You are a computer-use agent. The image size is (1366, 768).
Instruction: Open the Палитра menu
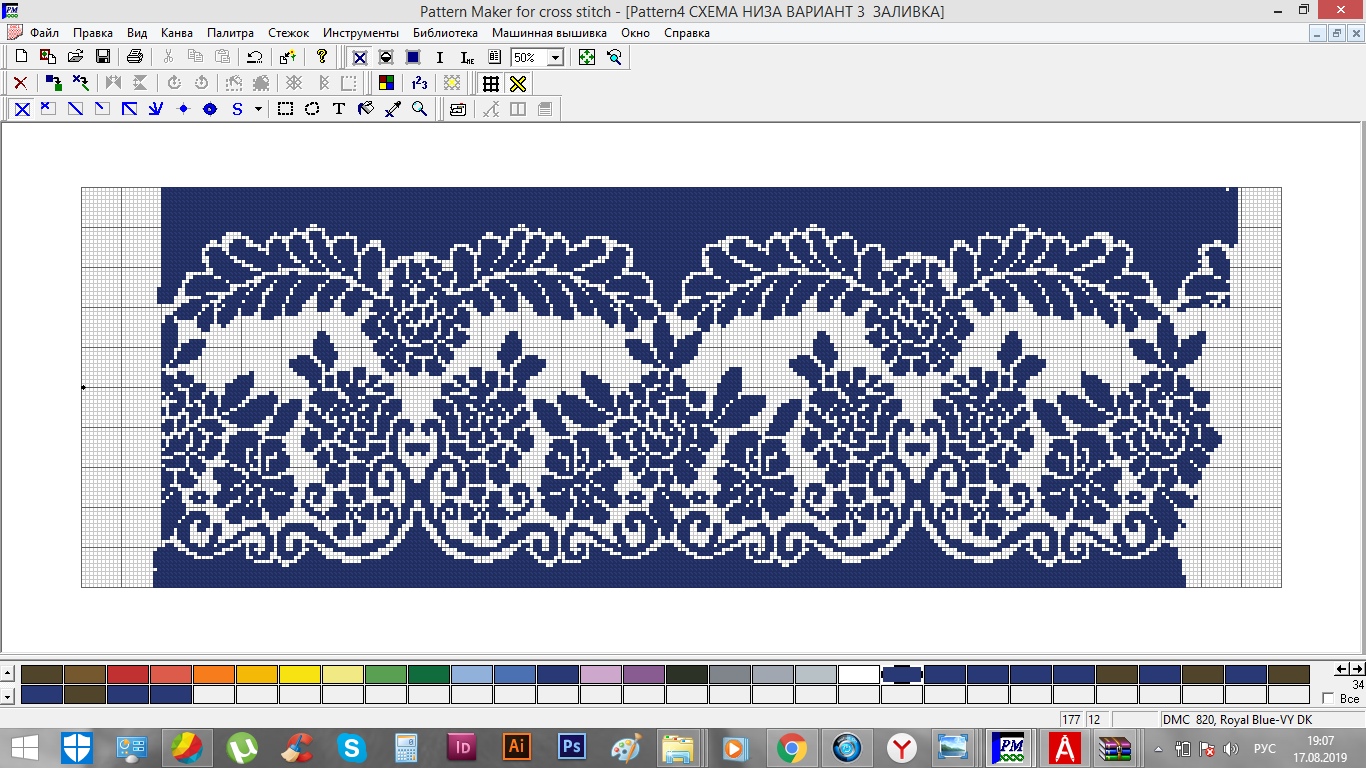pyautogui.click(x=230, y=33)
